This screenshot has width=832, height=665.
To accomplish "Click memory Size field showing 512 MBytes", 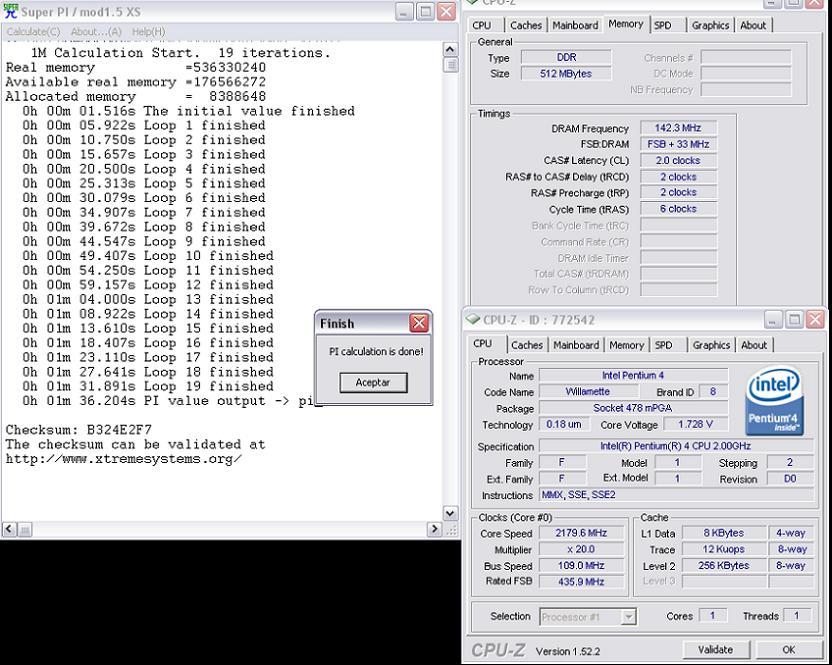I will point(566,74).
